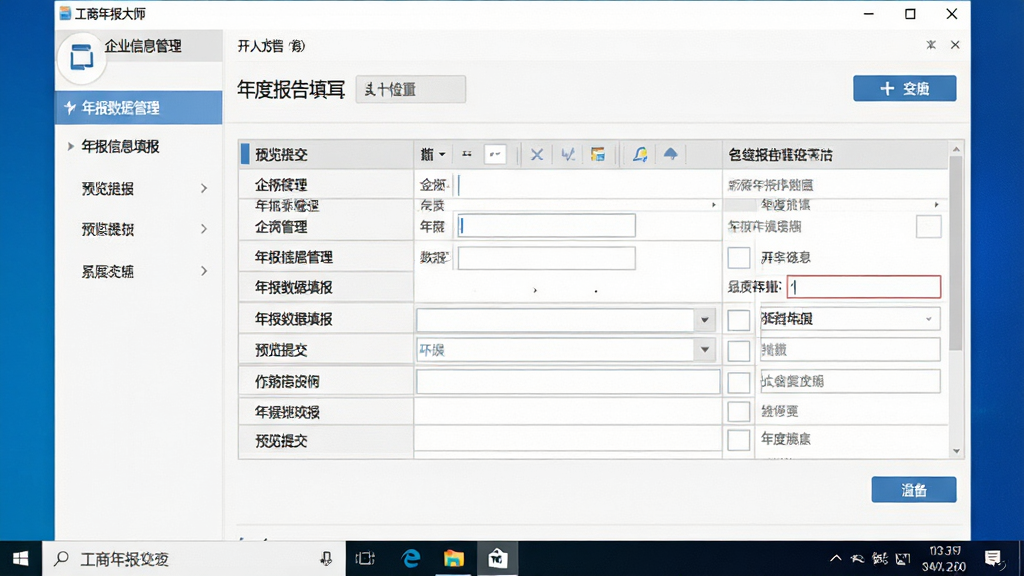This screenshot has width=1024, height=576.
Task: Open 年报信息填报 sidebar item
Action: [x=120, y=146]
